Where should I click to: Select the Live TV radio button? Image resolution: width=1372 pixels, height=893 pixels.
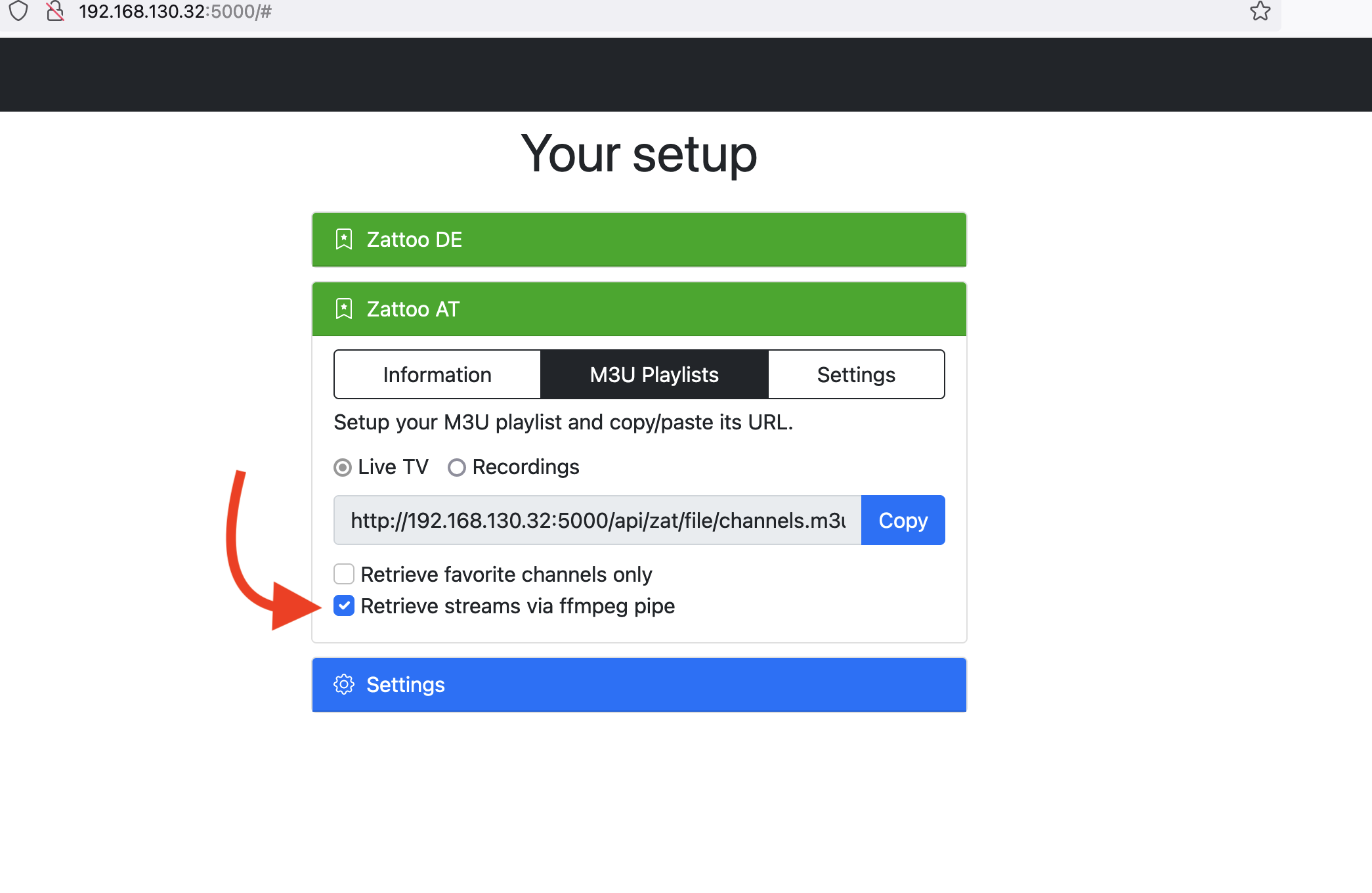343,468
